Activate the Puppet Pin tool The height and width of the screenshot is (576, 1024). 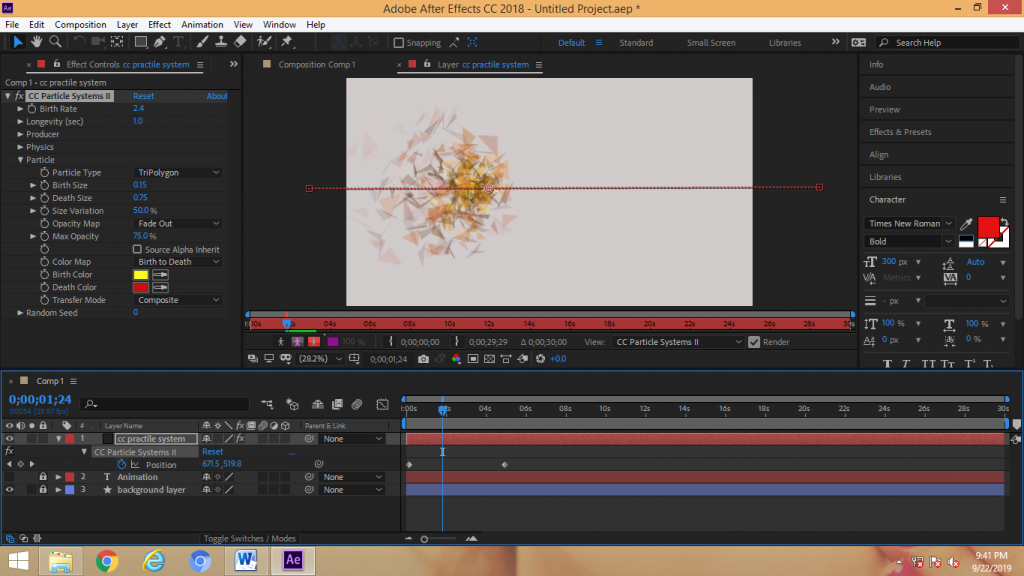[x=287, y=42]
